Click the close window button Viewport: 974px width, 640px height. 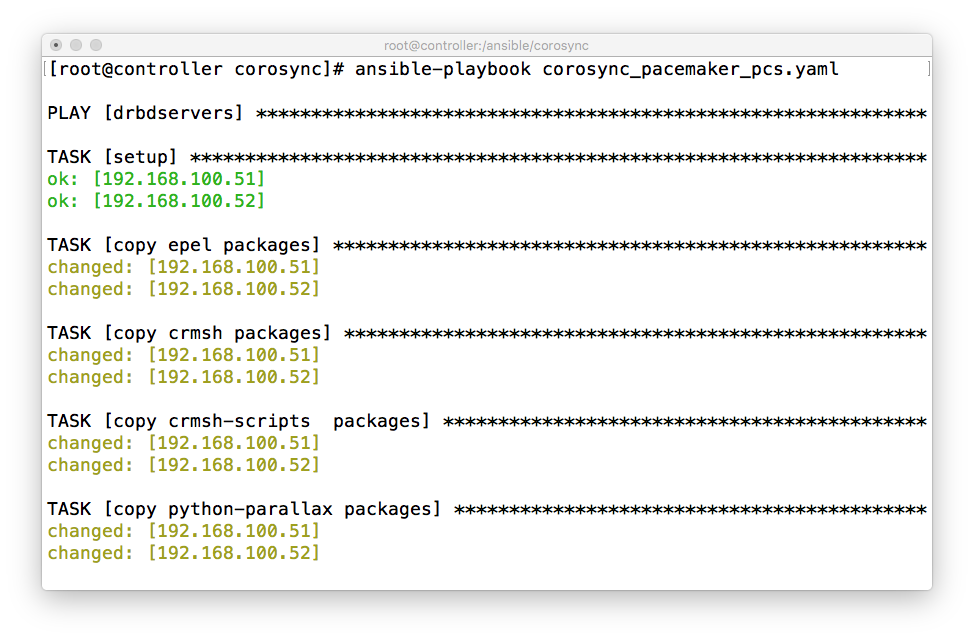coord(56,45)
